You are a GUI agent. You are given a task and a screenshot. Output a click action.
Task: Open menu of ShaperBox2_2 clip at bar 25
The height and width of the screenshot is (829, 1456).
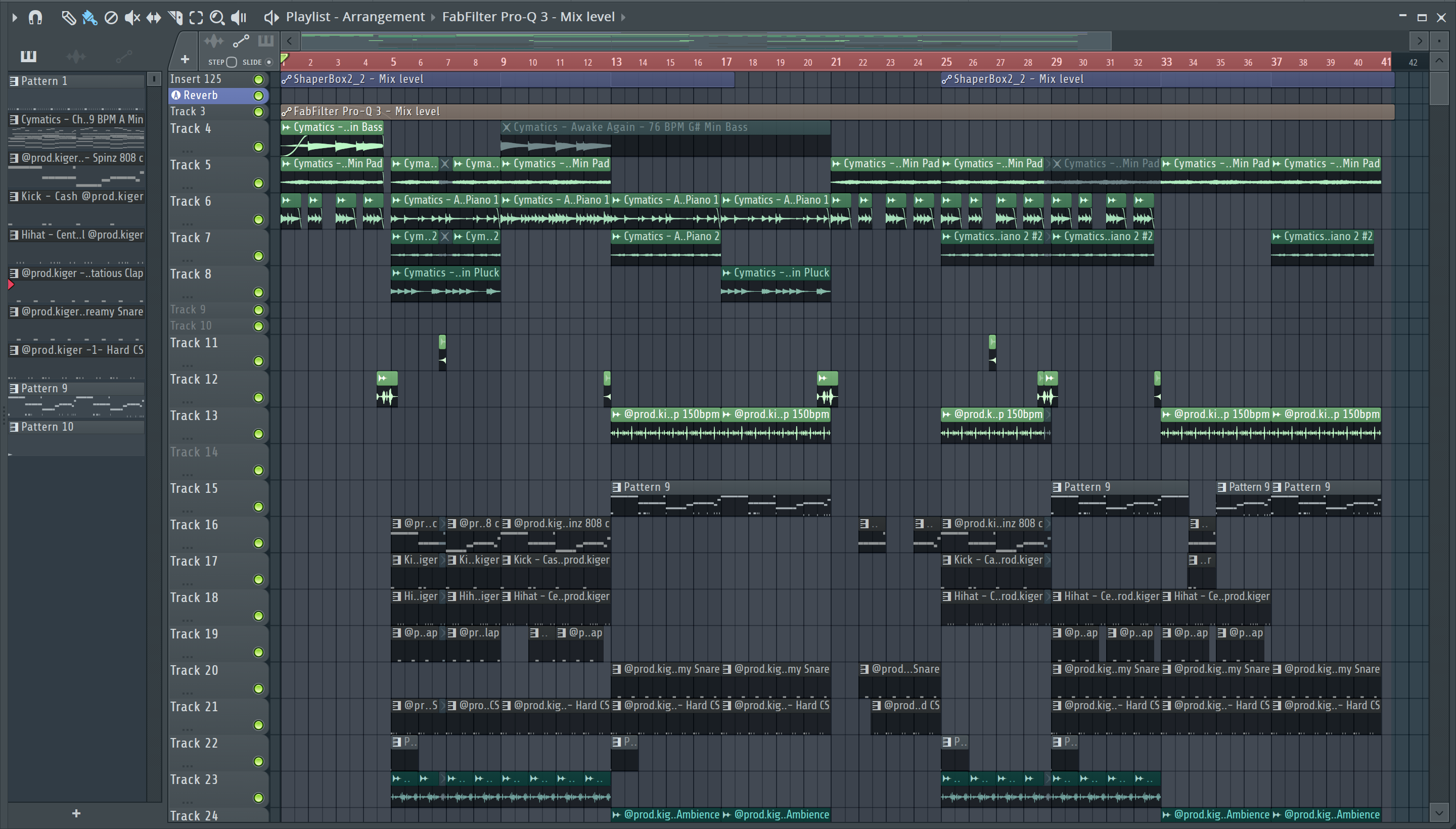[x=946, y=79]
